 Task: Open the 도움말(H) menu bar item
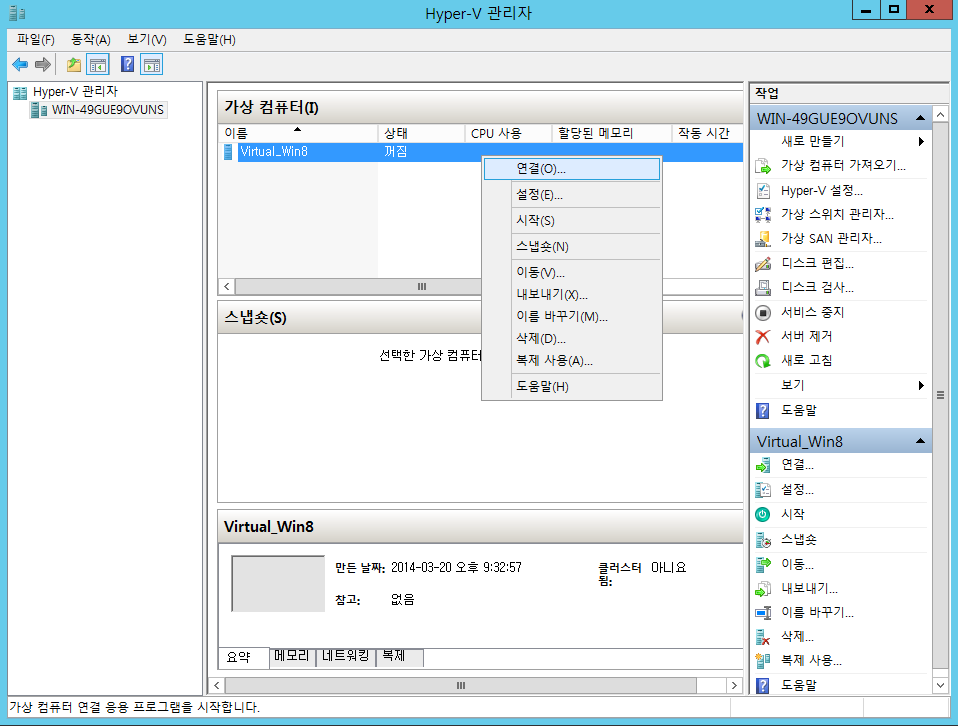209,40
